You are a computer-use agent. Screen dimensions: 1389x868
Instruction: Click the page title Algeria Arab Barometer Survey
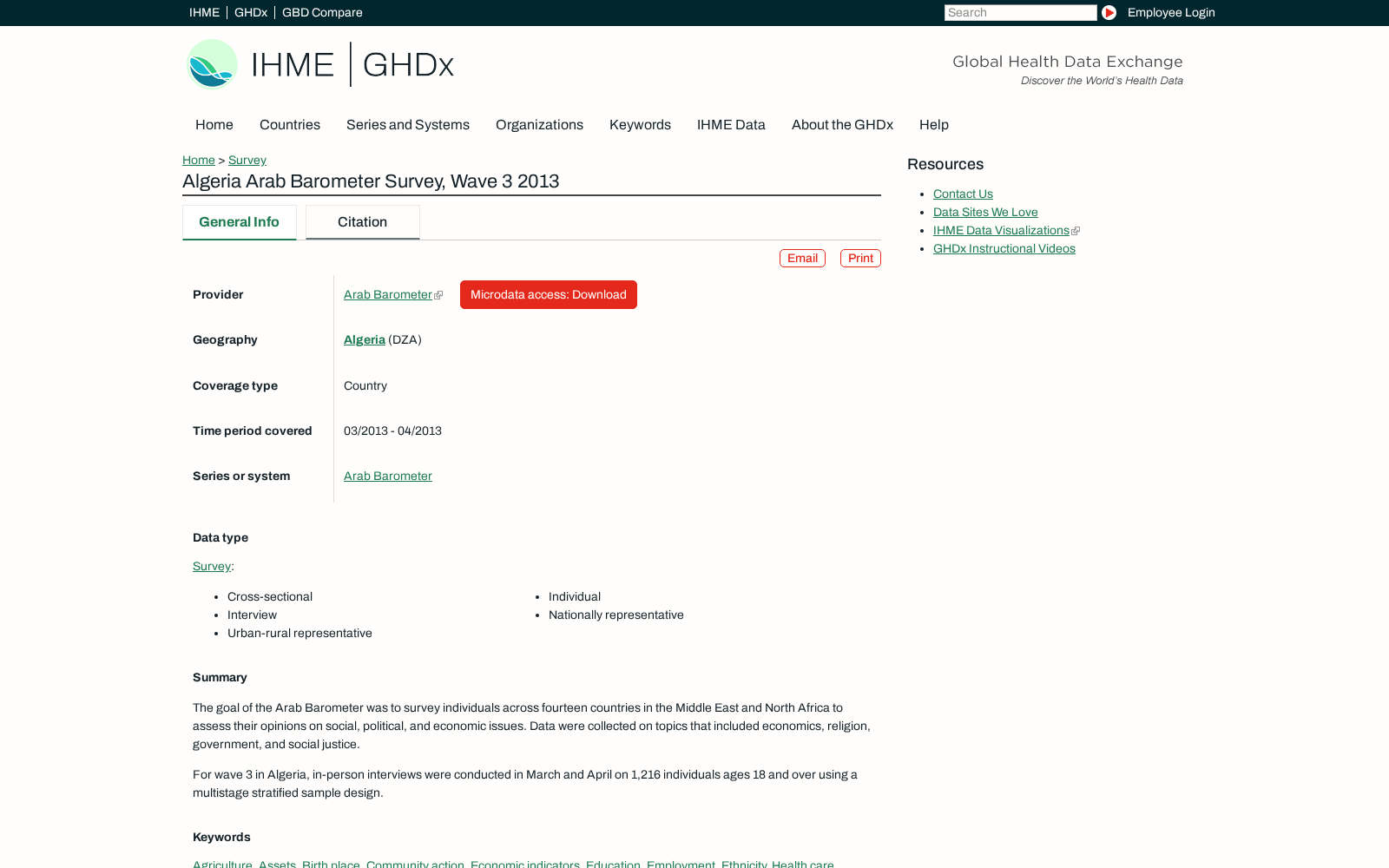click(x=371, y=181)
